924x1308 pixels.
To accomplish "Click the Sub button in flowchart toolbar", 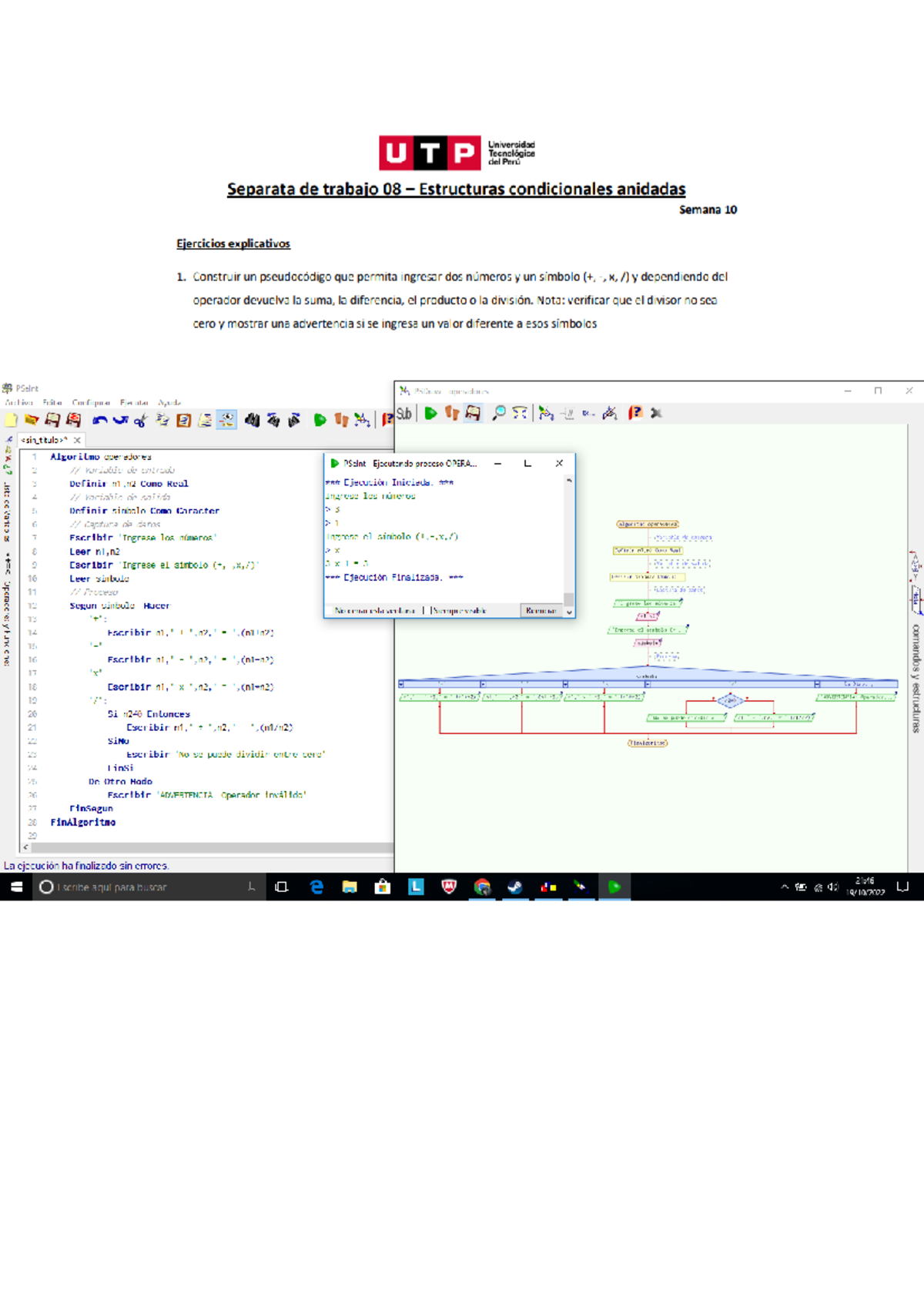I will (404, 414).
